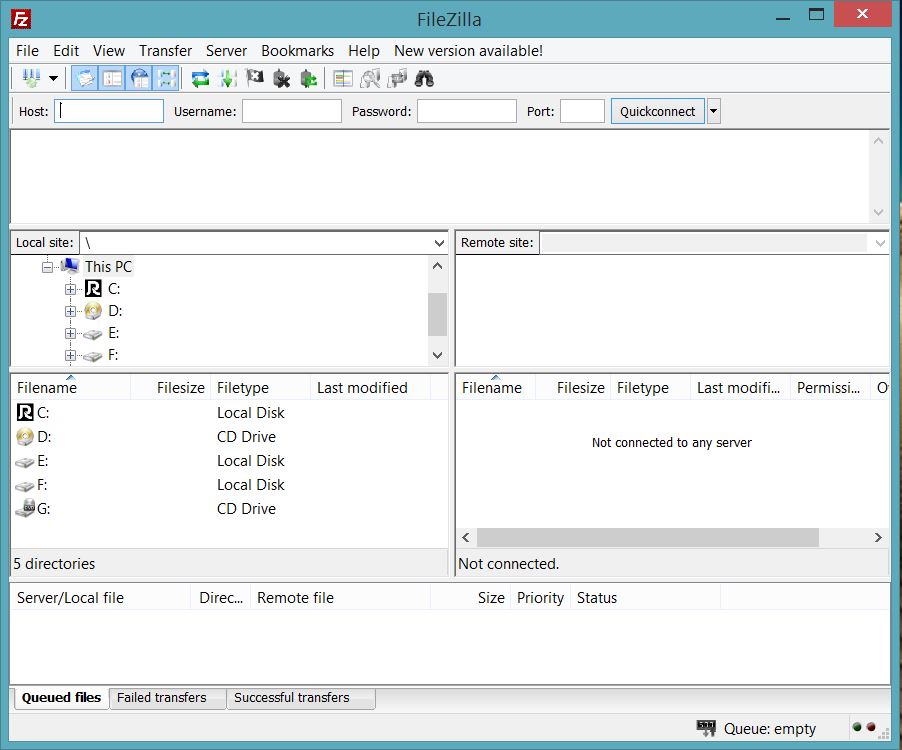
Task: Open the Server menu
Action: point(226,51)
